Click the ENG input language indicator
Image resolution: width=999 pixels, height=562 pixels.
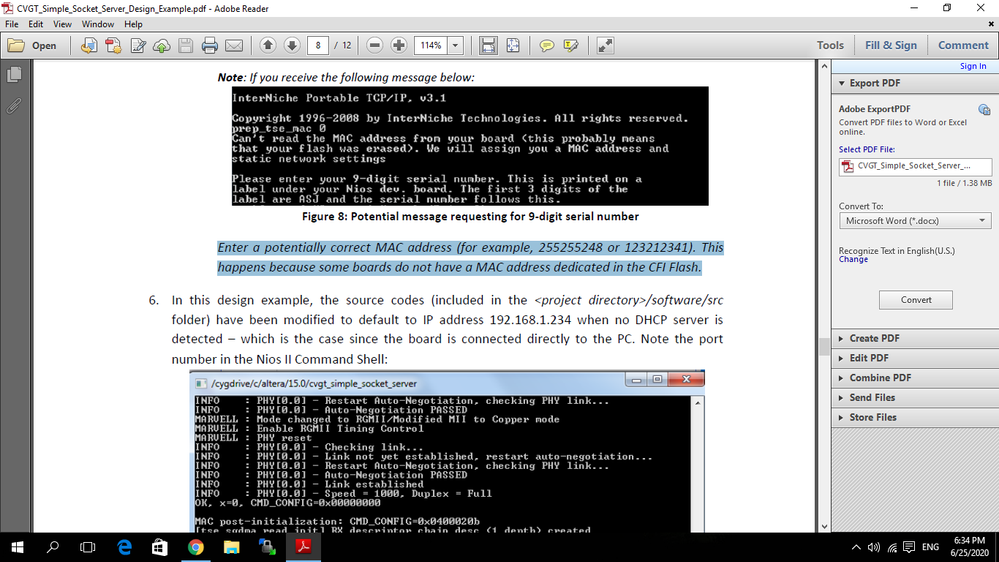[x=930, y=547]
